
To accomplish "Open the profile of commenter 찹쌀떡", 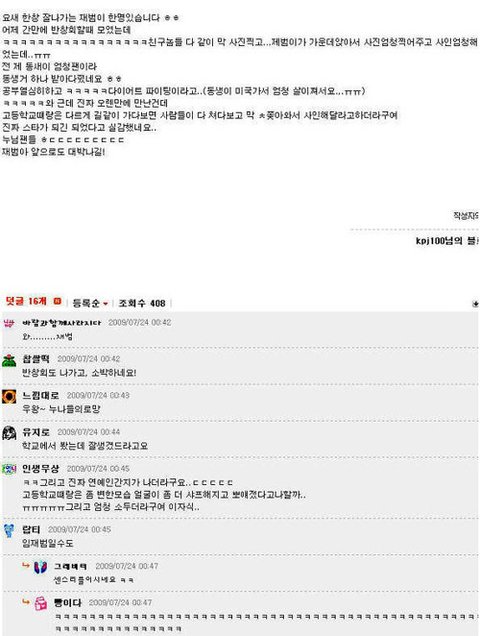I will click(x=36, y=359).
